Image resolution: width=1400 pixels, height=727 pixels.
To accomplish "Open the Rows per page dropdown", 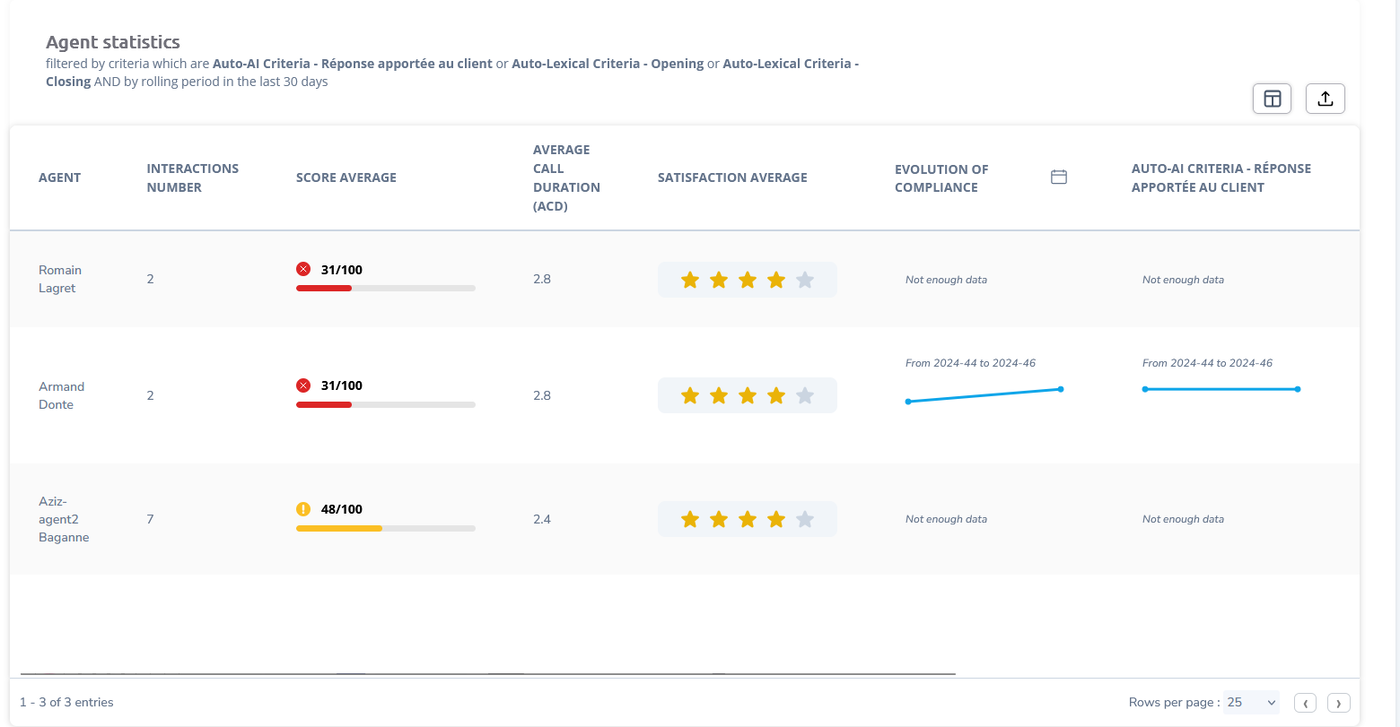I will [1252, 702].
